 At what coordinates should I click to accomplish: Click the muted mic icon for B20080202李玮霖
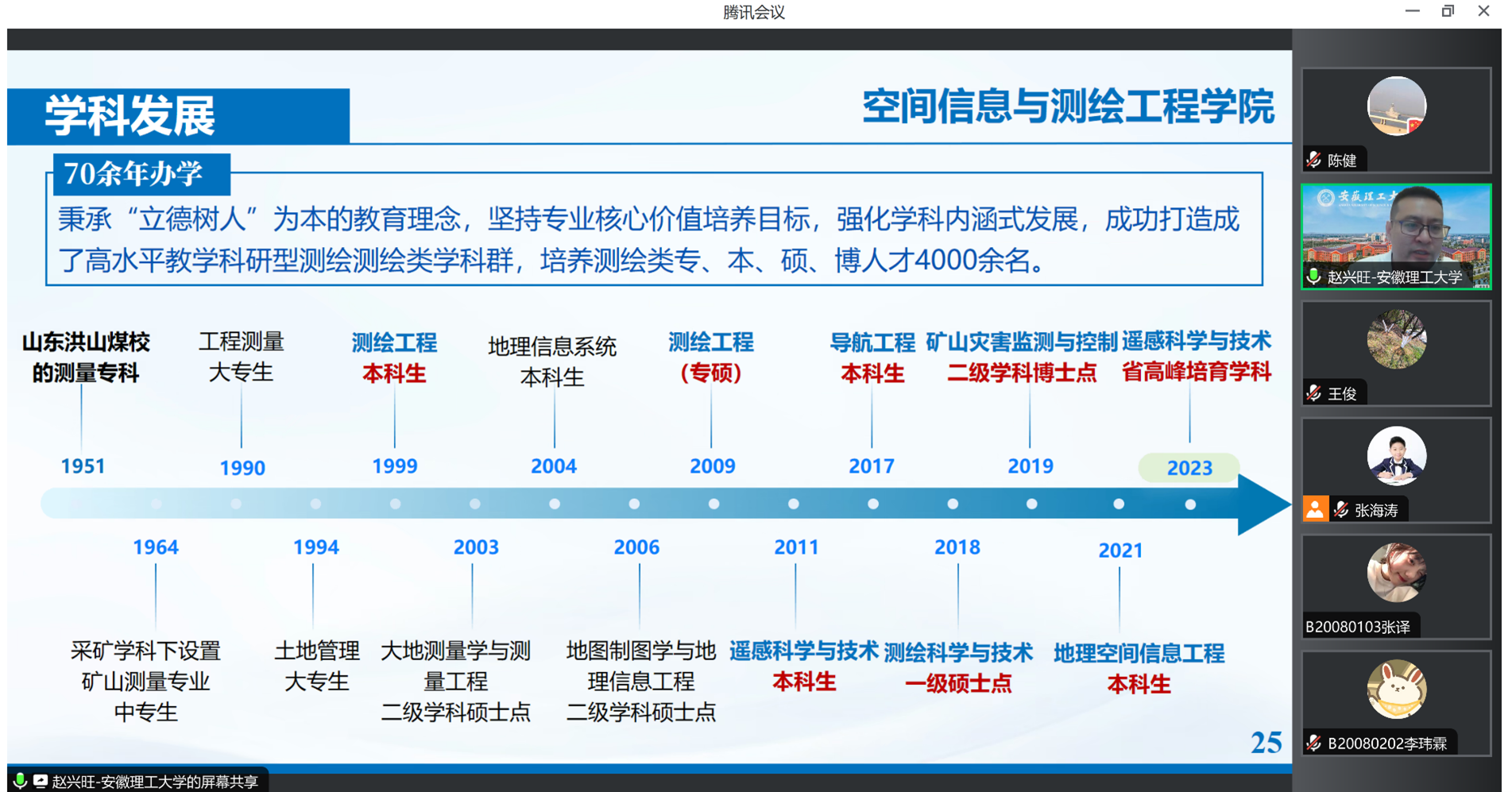(1314, 744)
